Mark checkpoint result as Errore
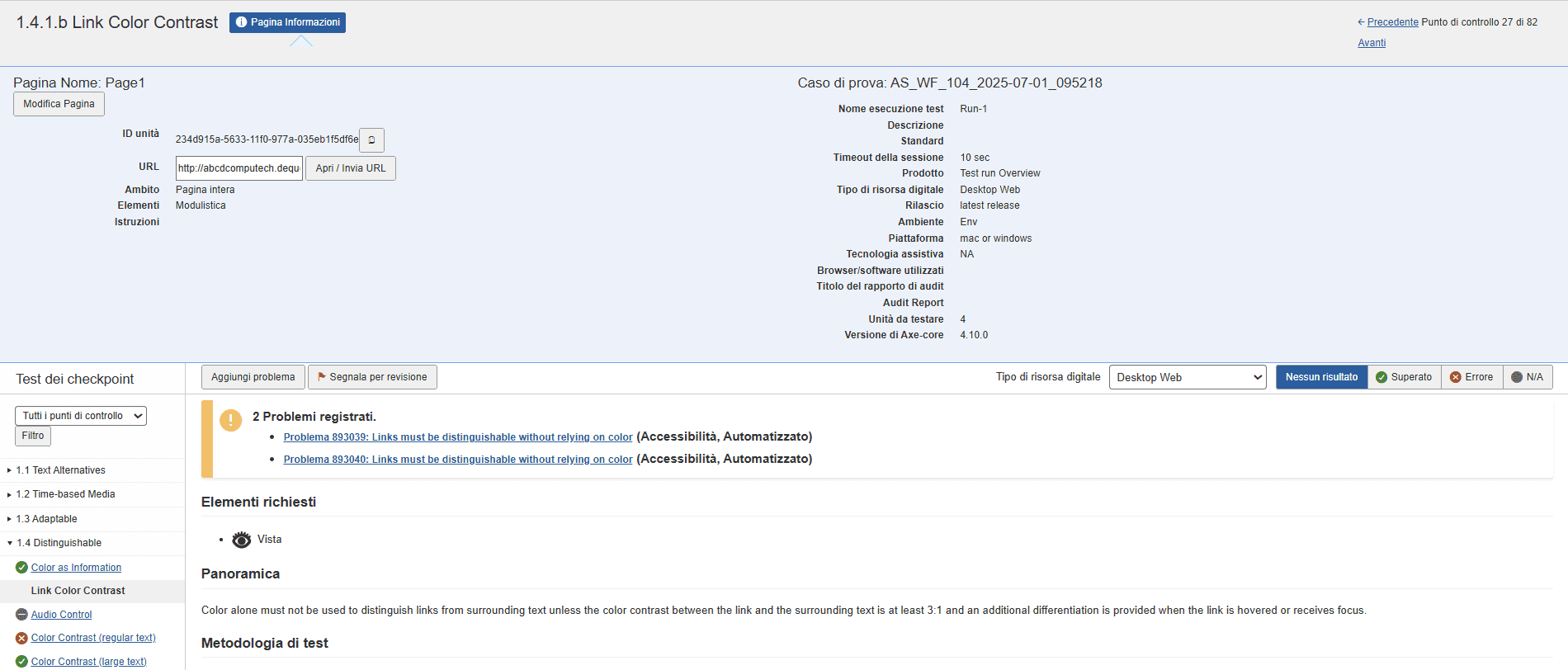Screen dimensions: 1568x670 point(1471,377)
